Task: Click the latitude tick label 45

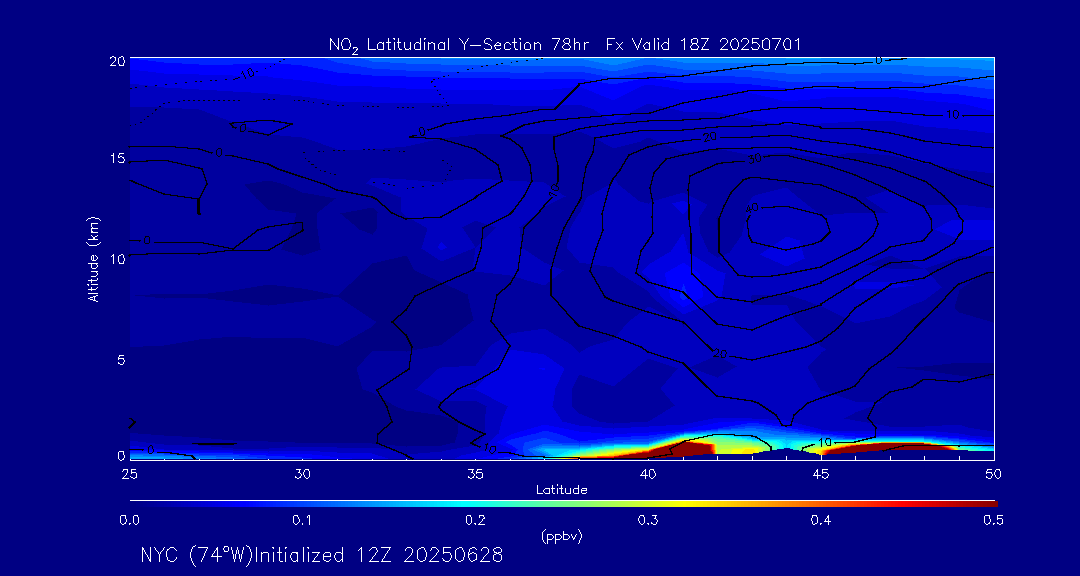Action: click(x=820, y=474)
